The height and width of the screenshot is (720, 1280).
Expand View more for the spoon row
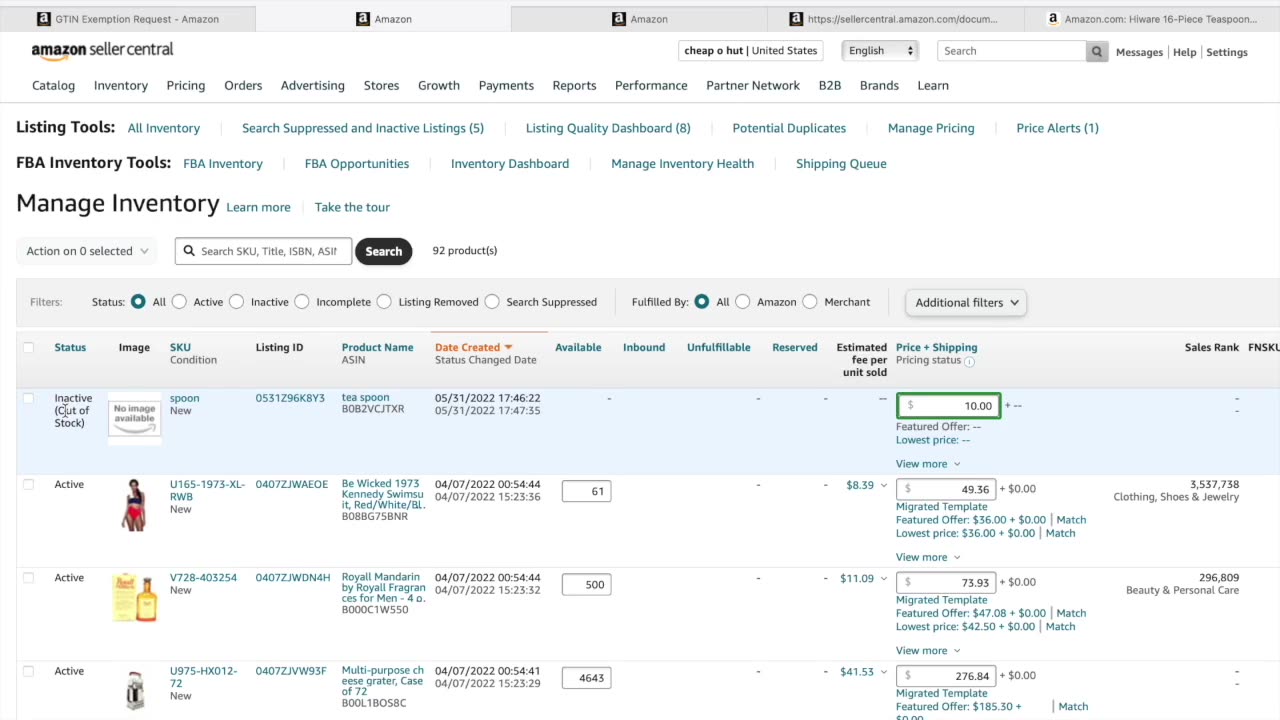(x=928, y=464)
